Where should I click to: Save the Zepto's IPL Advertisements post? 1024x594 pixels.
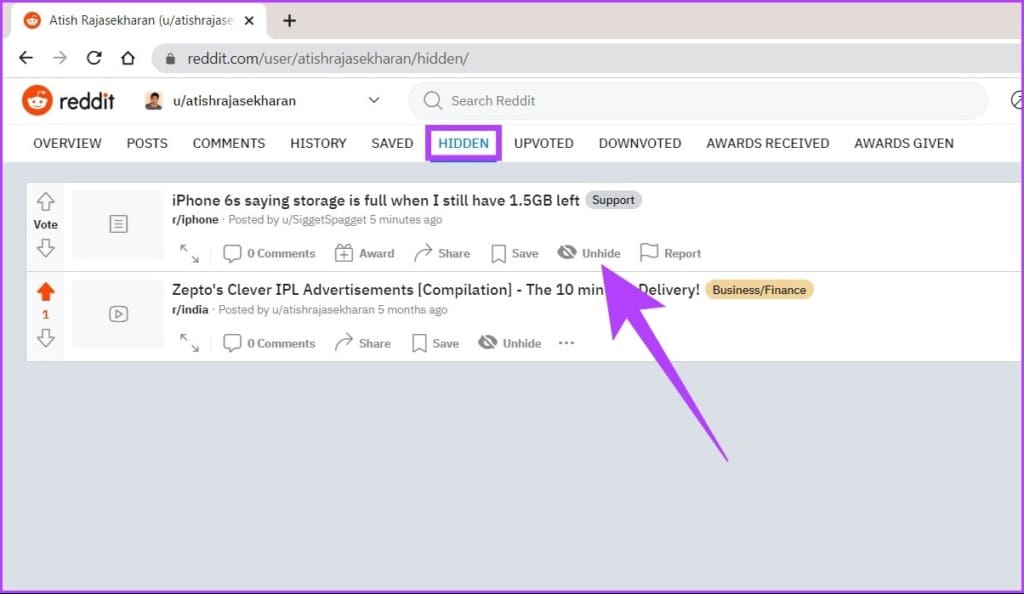pyautogui.click(x=435, y=343)
